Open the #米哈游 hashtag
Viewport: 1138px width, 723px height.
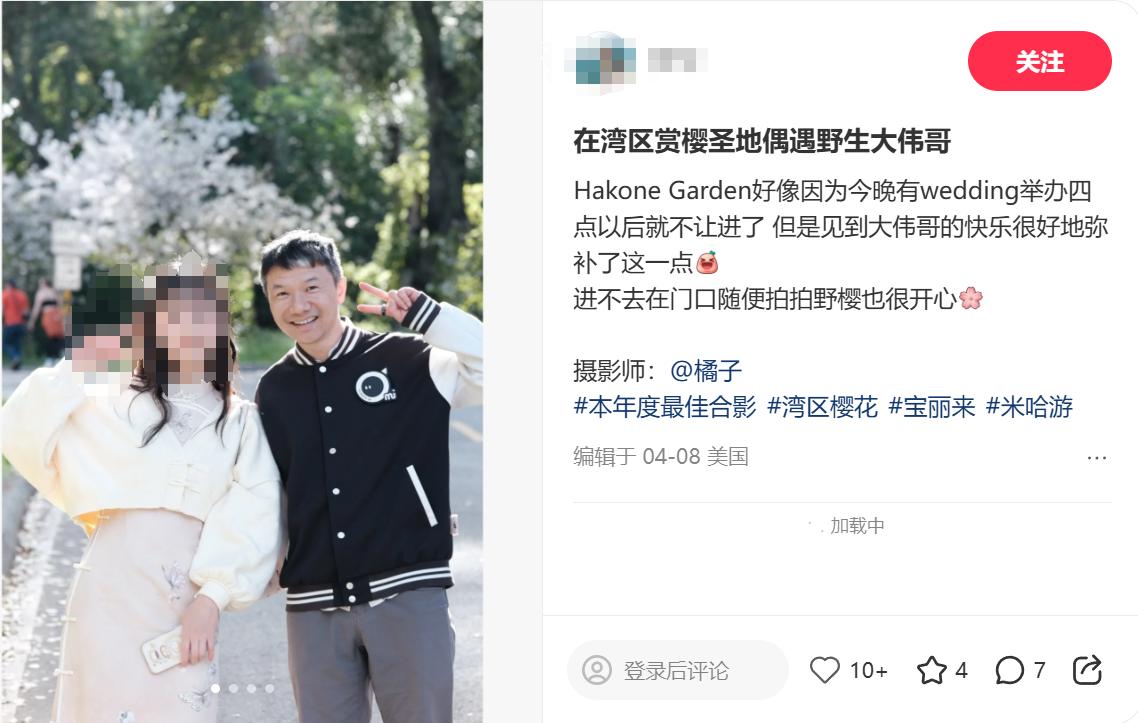coord(1029,407)
